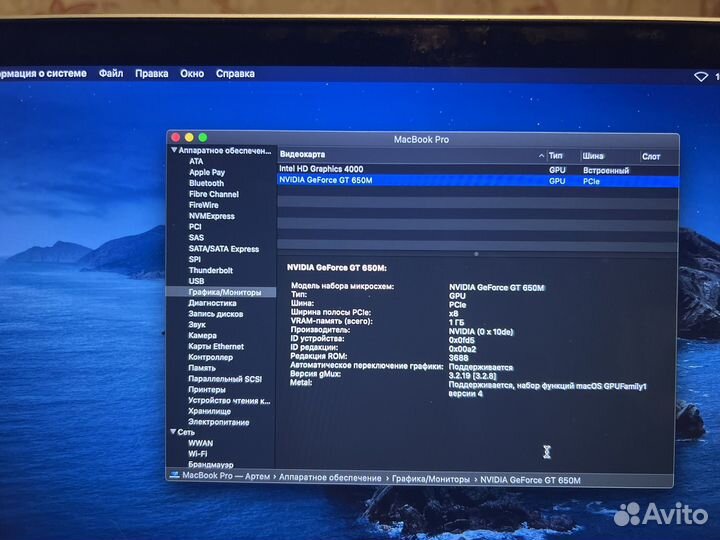
Task: Click the NVIDIA GeForce GT 650M: details heading
Action: coord(337,267)
